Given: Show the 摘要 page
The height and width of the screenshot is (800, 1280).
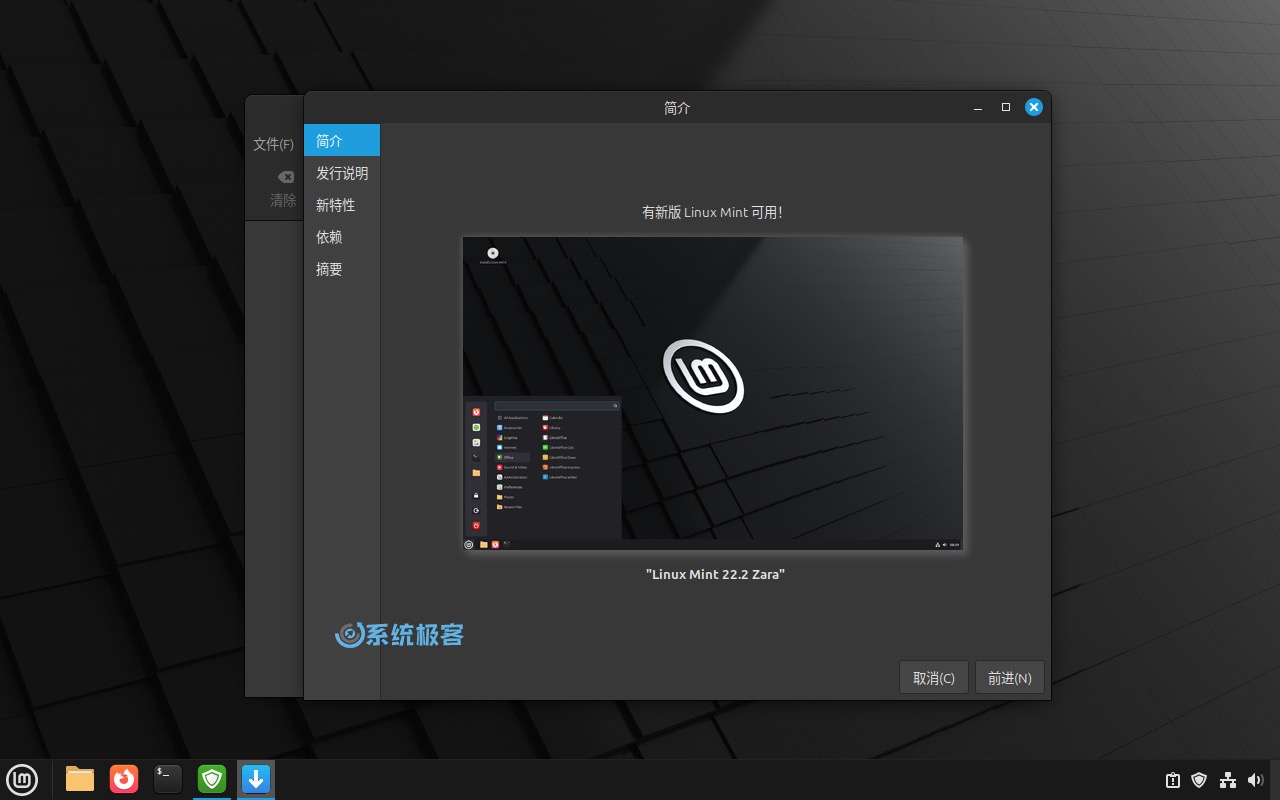Looking at the screenshot, I should point(342,269).
